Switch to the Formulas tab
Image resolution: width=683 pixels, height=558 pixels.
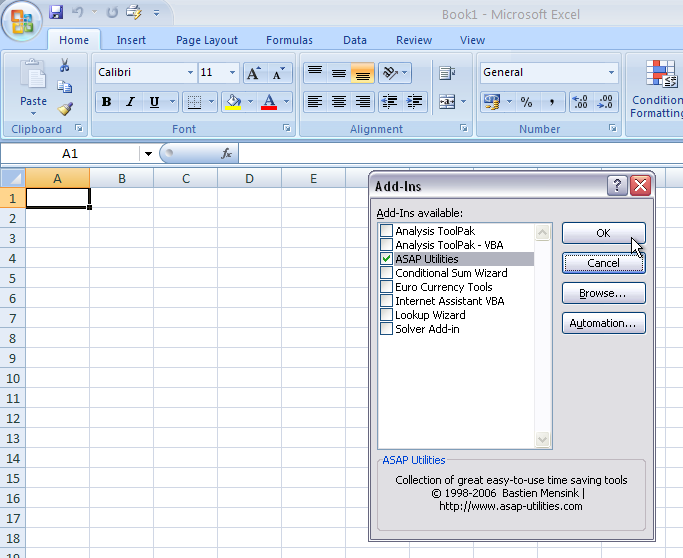point(289,40)
